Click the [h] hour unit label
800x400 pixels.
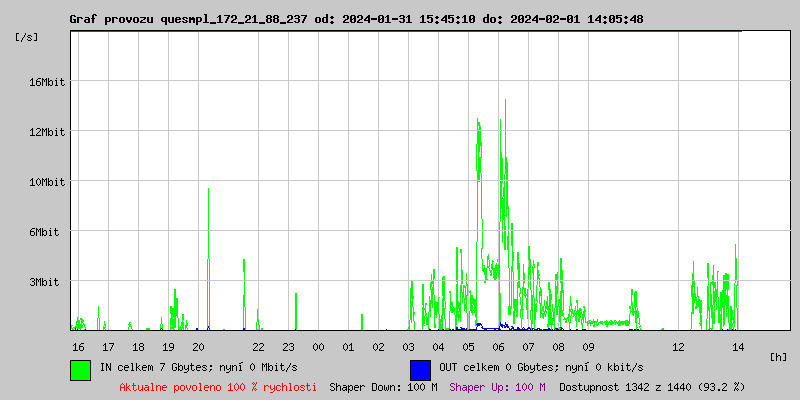[x=779, y=356]
